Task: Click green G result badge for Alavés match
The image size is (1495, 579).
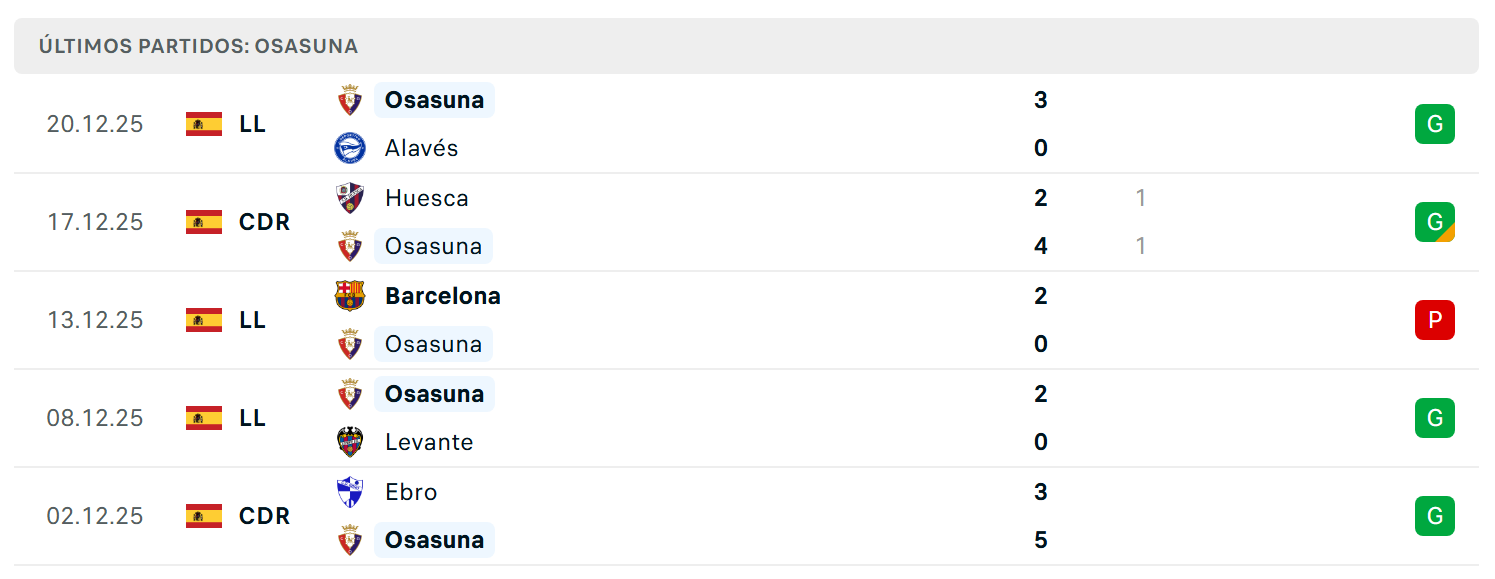Action: [x=1434, y=124]
